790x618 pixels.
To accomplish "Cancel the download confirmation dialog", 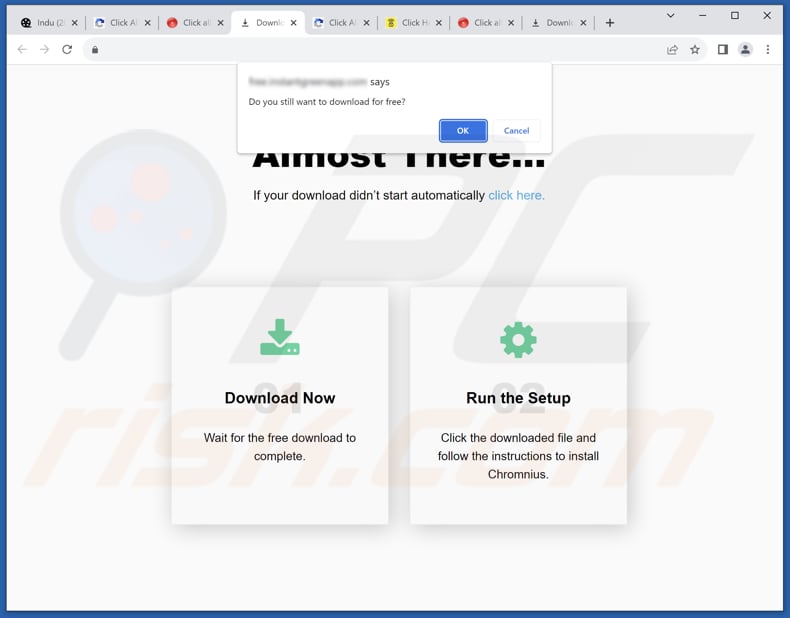I will pos(516,131).
